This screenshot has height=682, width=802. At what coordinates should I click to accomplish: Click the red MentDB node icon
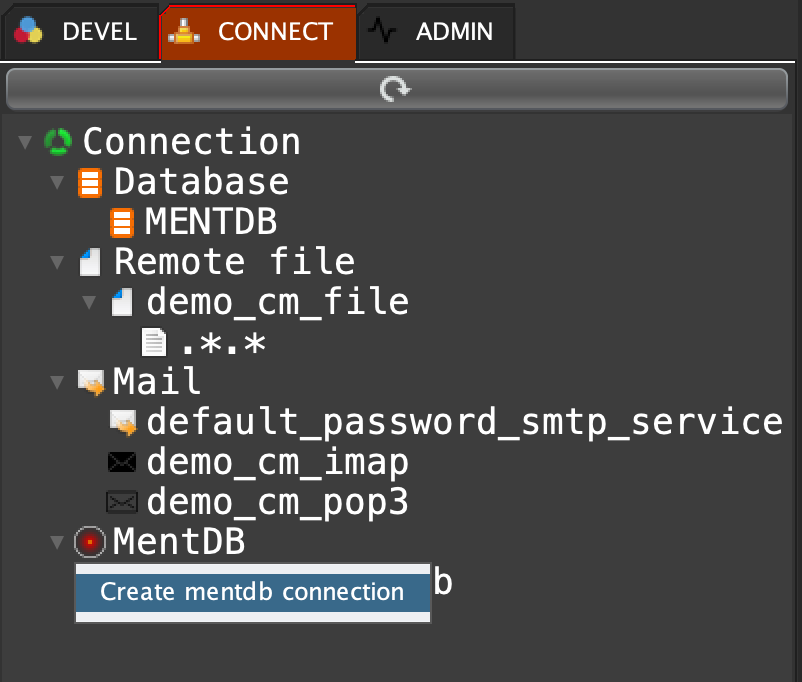point(90,542)
